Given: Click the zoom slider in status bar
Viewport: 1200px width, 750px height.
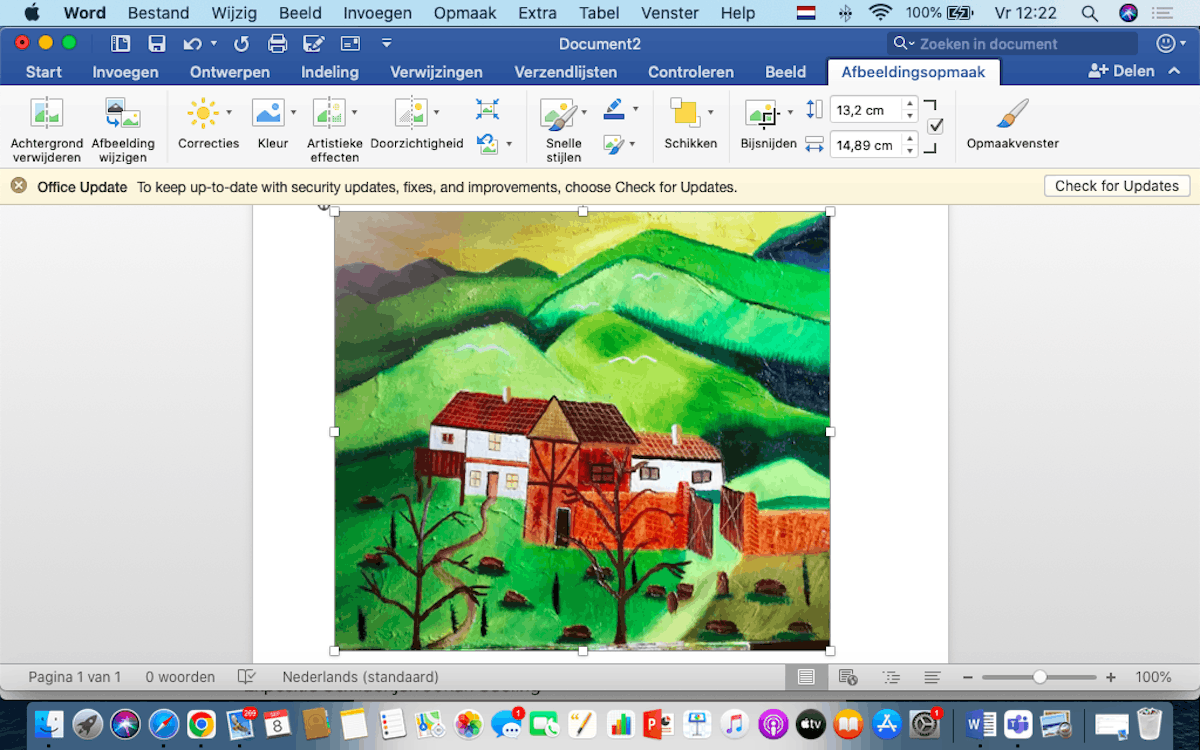Looking at the screenshot, I should [1040, 677].
